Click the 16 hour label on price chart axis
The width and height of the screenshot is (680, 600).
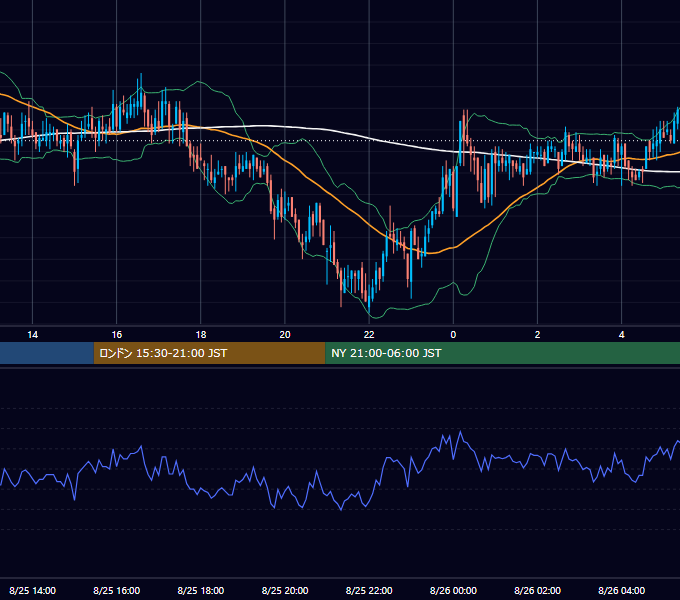click(x=117, y=335)
